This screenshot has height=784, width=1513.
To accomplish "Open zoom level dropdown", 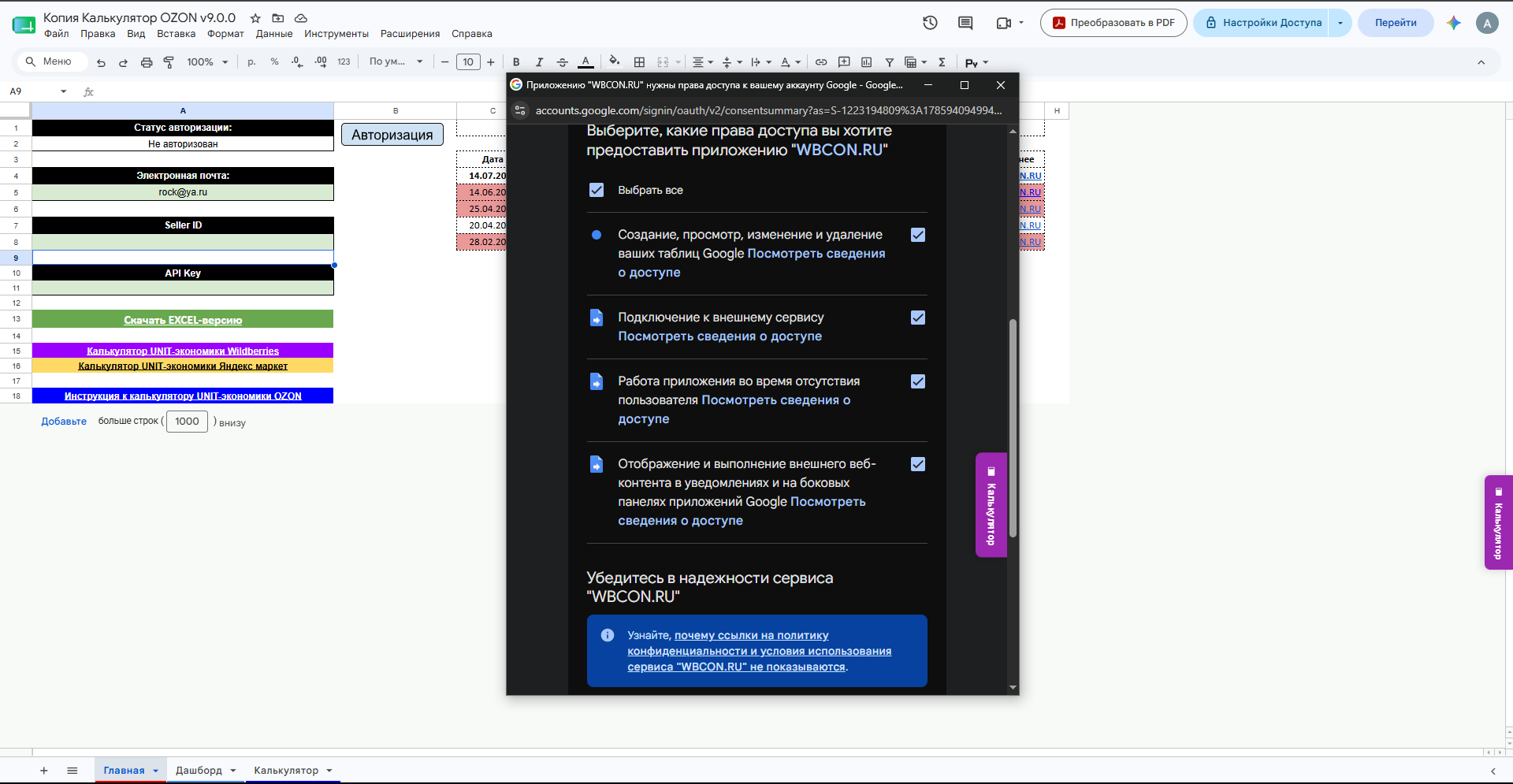I will (207, 62).
